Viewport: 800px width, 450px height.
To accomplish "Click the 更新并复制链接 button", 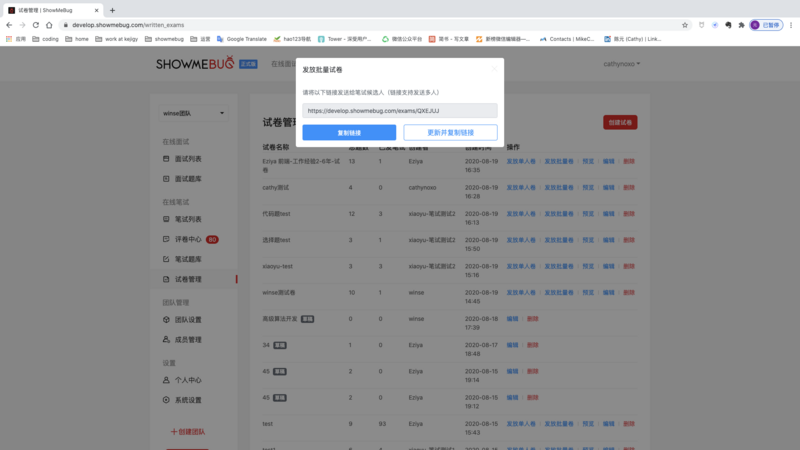I will [x=450, y=133].
